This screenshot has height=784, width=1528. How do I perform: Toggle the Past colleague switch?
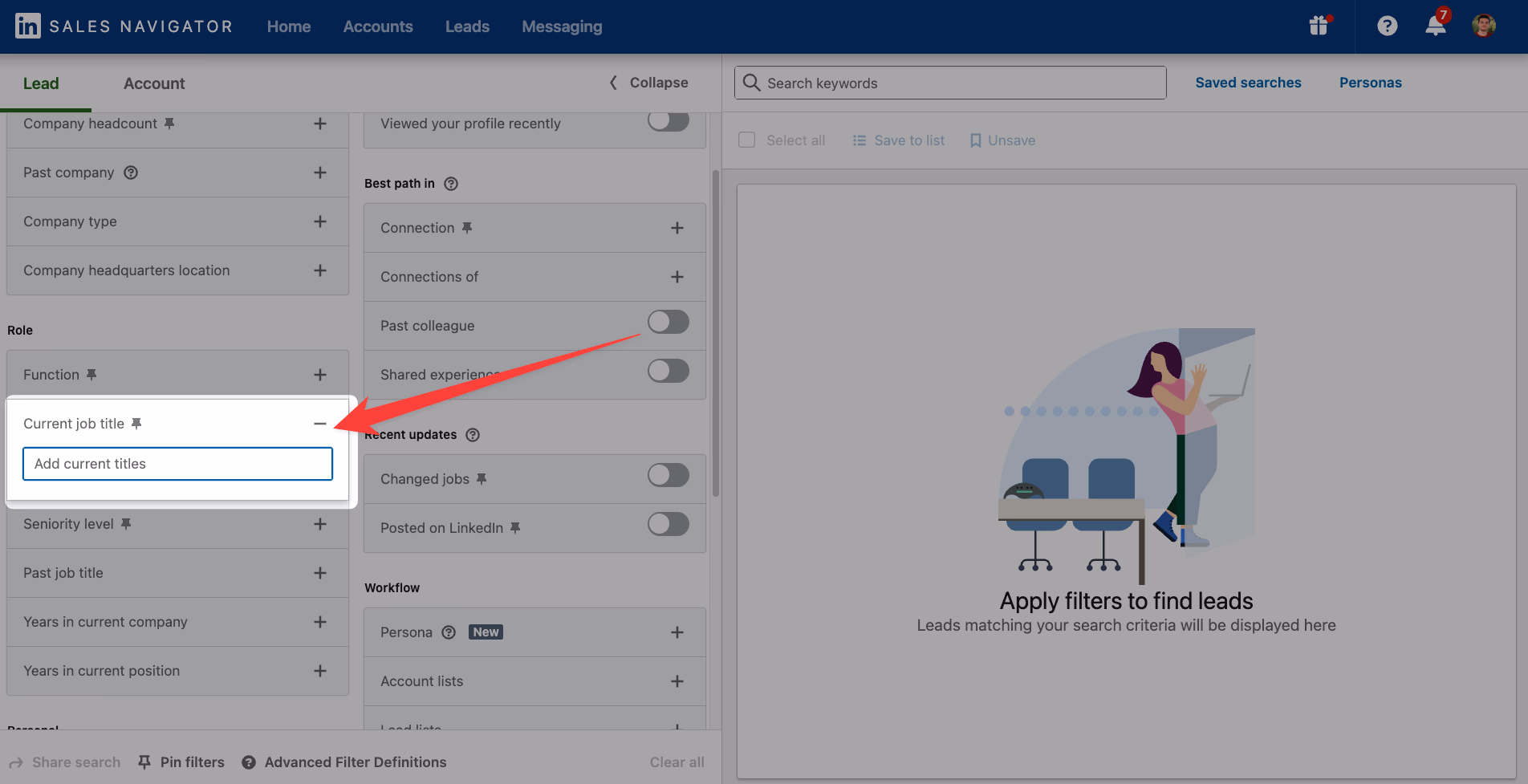click(x=668, y=322)
